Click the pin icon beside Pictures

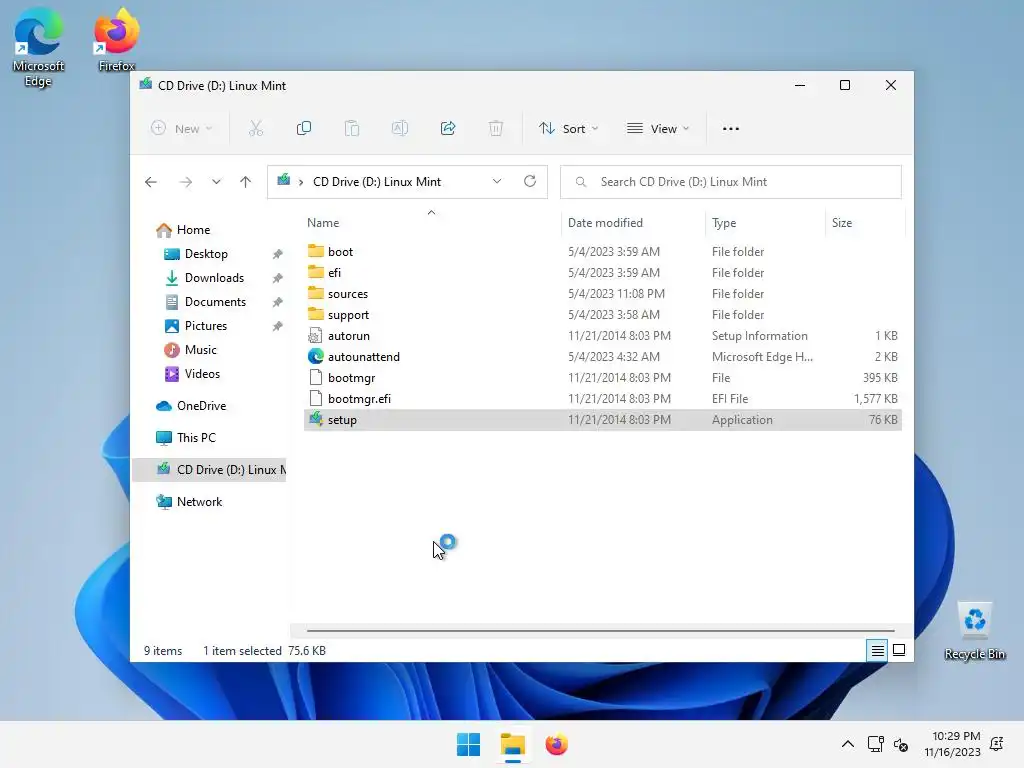[278, 326]
